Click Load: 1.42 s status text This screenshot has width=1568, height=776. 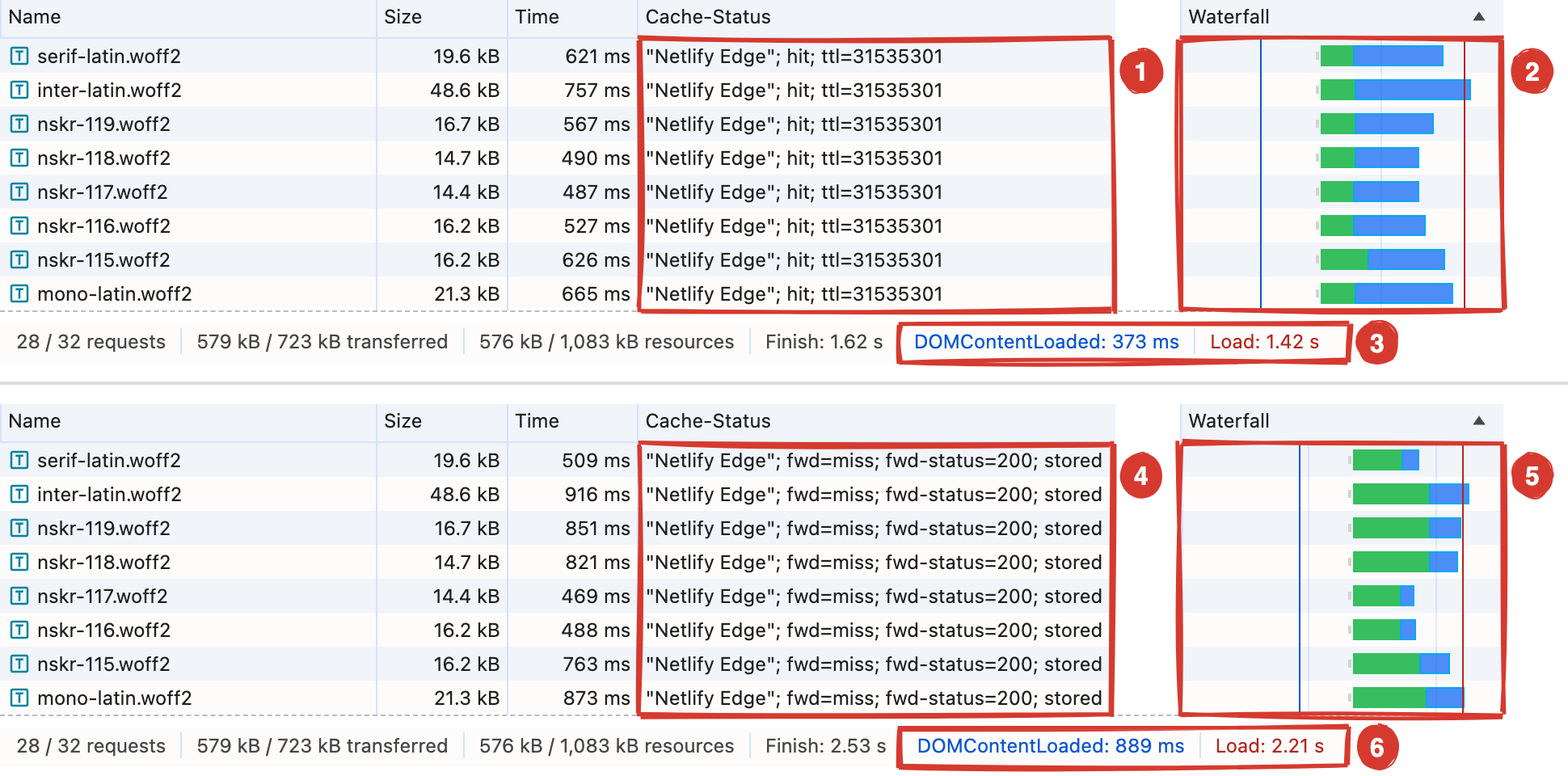click(1264, 342)
